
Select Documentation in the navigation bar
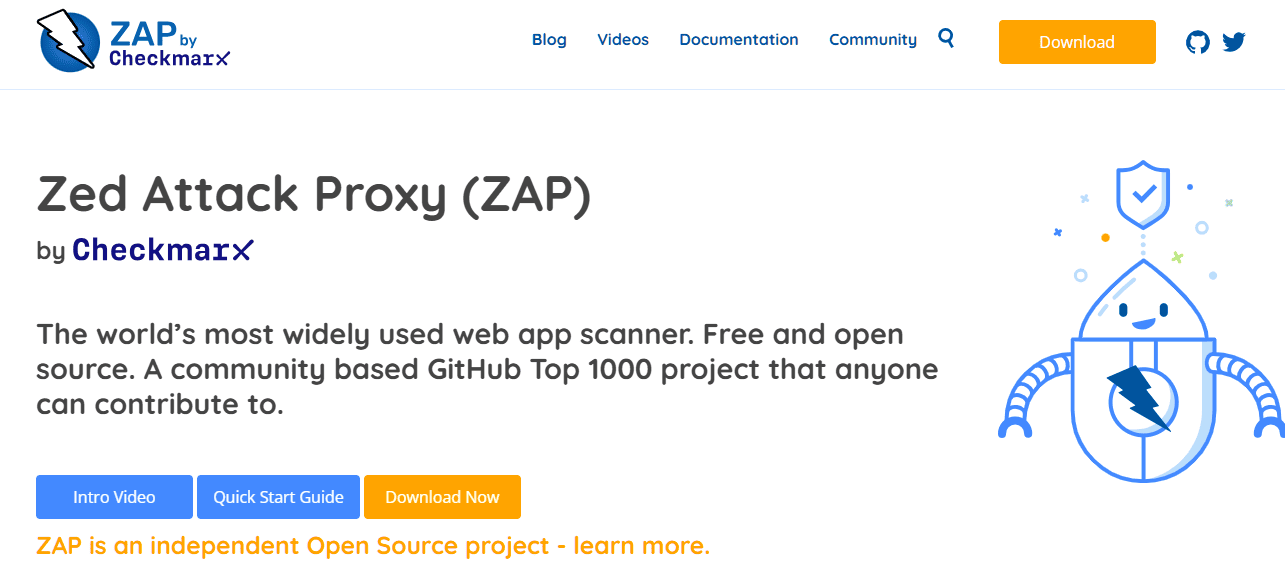click(x=739, y=40)
